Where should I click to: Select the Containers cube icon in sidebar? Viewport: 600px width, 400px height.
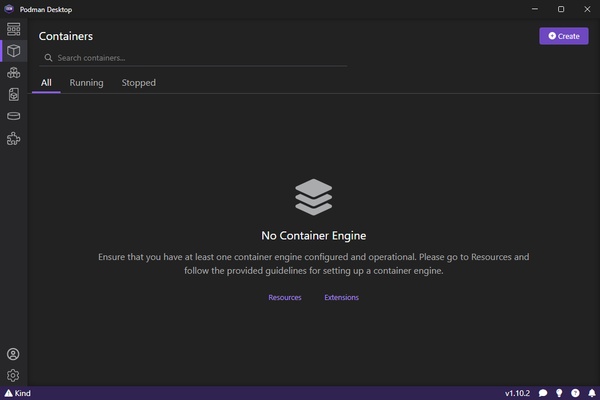tap(13, 51)
